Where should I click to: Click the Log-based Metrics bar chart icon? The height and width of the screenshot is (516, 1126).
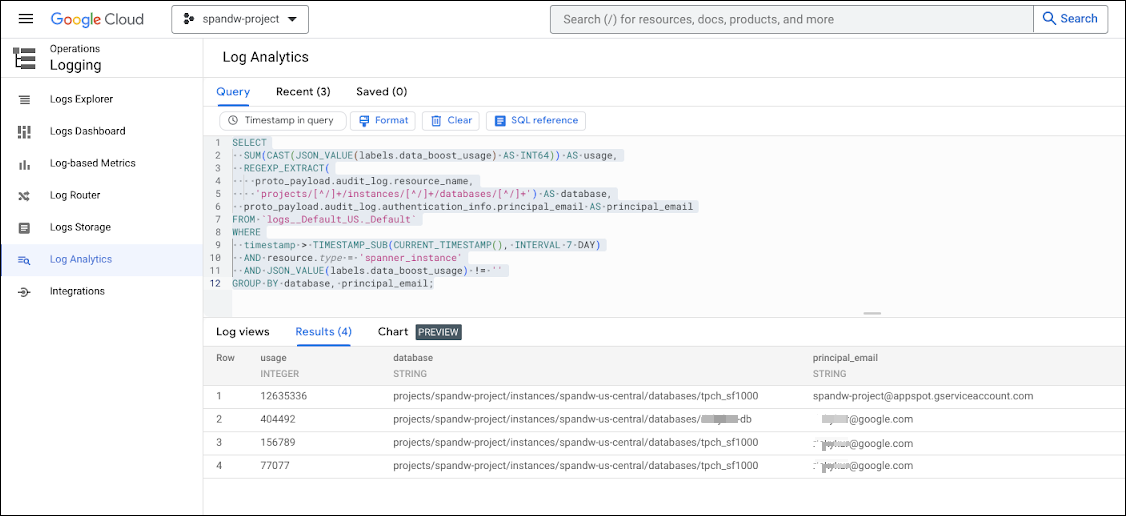tap(25, 163)
